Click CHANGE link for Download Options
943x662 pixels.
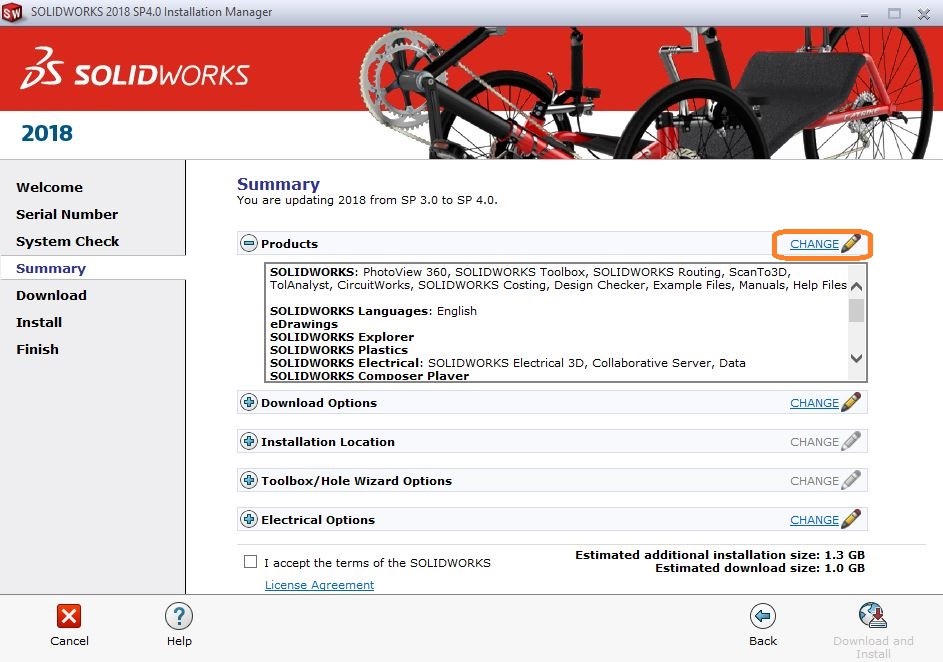tap(814, 403)
